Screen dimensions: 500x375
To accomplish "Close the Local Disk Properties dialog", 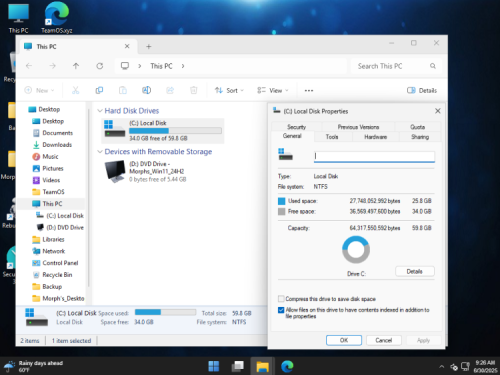I will click(438, 111).
